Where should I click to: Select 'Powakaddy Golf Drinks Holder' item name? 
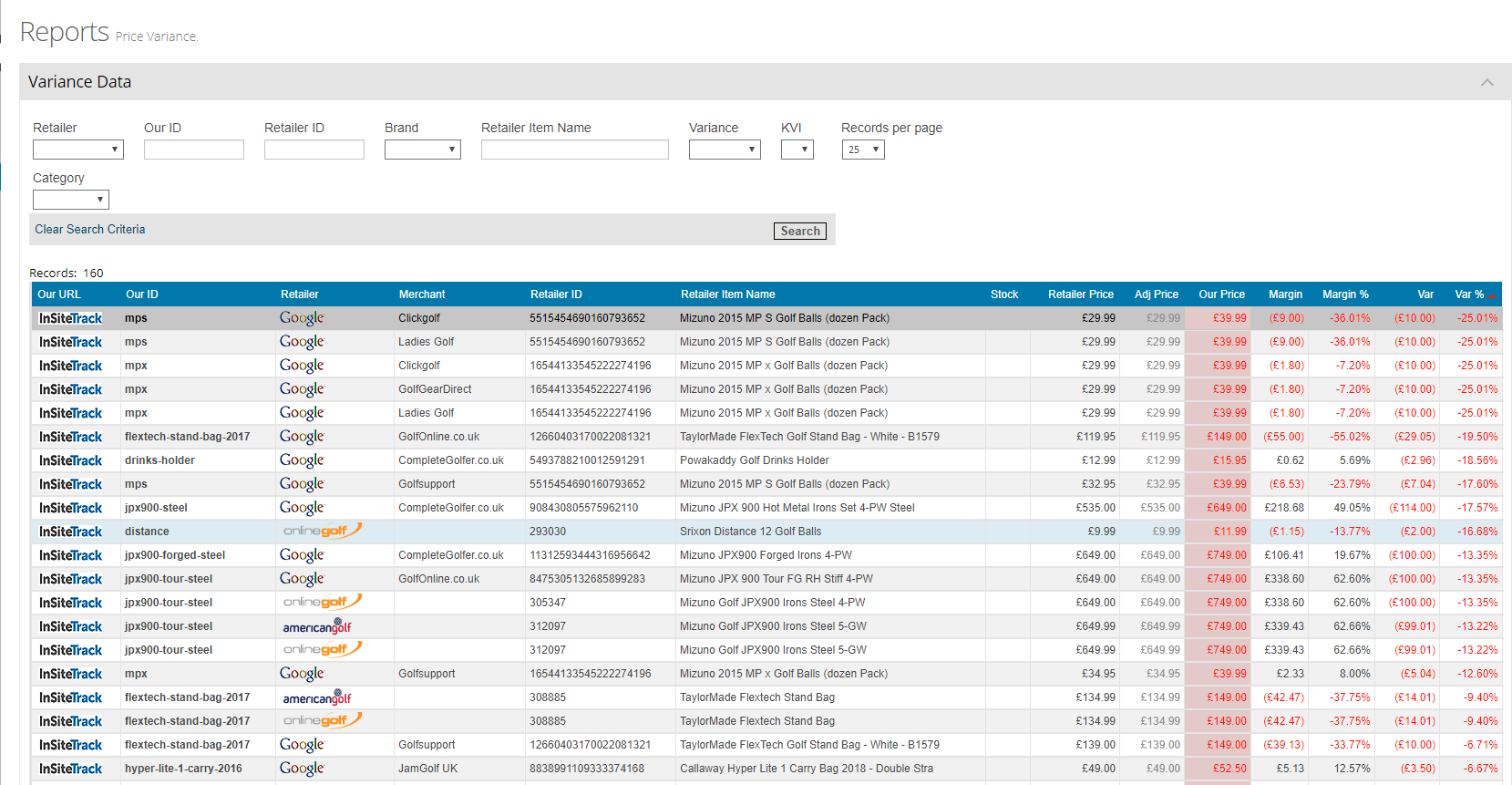tap(755, 460)
